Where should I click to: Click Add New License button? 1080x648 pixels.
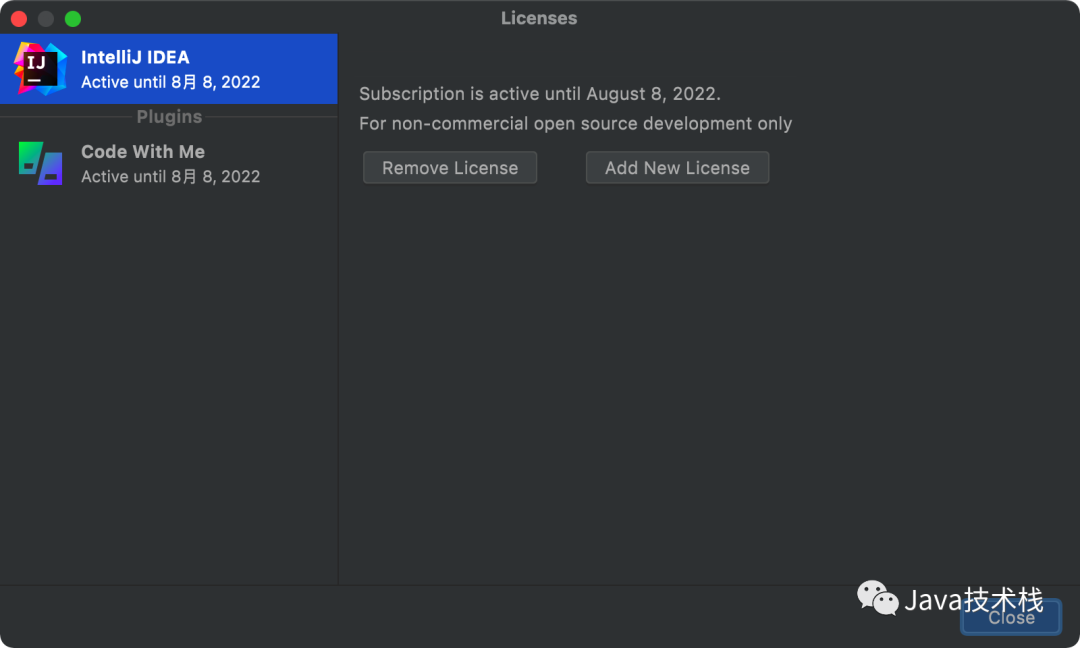pos(677,167)
